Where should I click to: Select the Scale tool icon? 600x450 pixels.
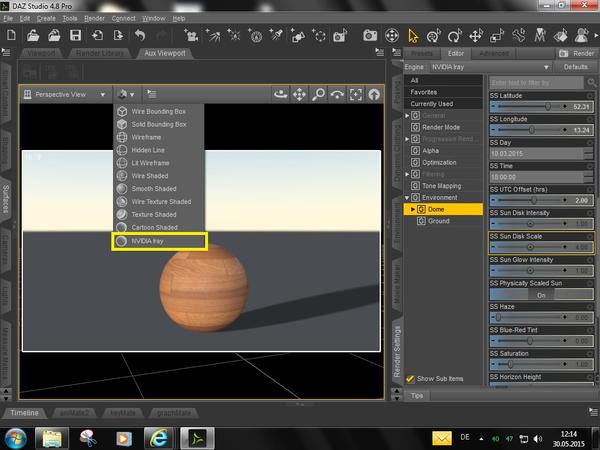click(x=497, y=36)
